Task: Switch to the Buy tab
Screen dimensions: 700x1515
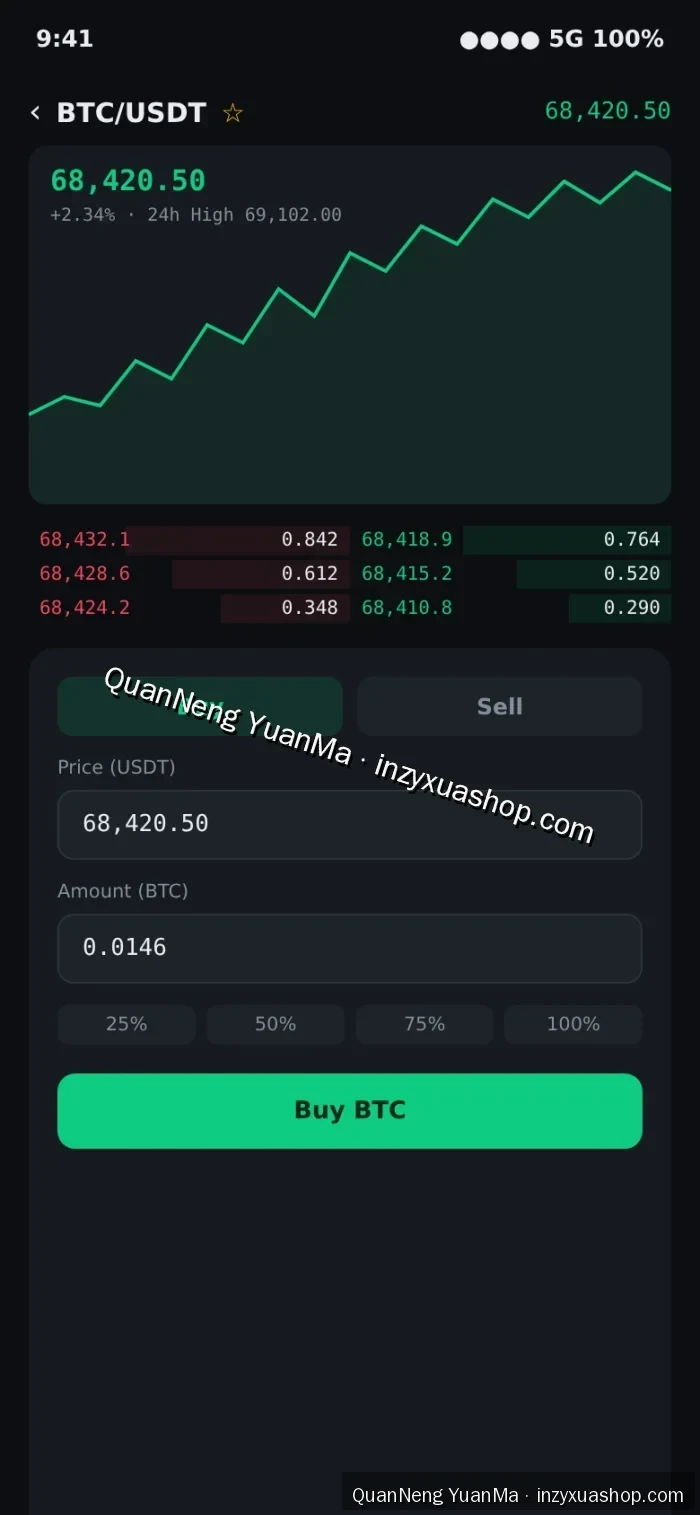Action: coord(200,706)
